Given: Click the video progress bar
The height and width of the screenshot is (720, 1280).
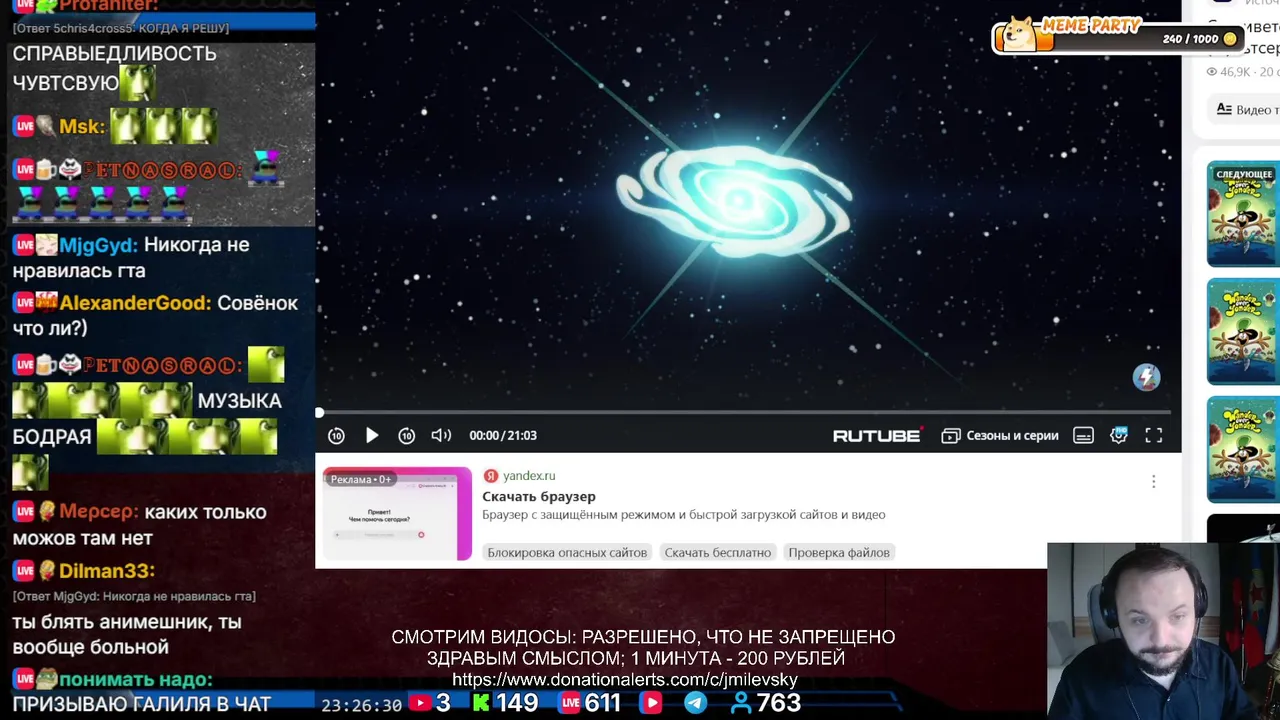Looking at the screenshot, I should click(x=744, y=412).
